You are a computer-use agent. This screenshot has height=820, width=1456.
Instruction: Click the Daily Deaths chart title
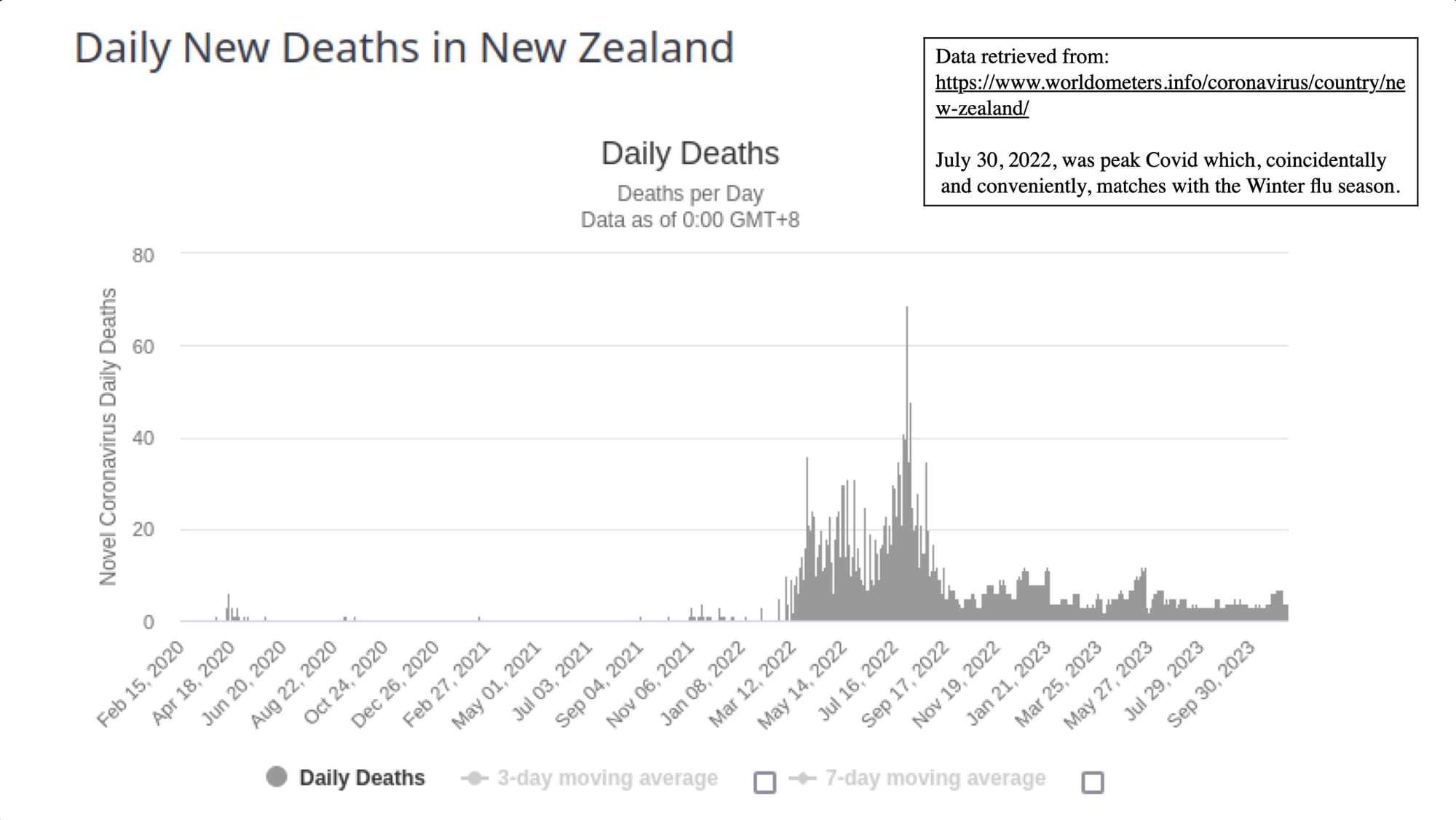point(690,154)
